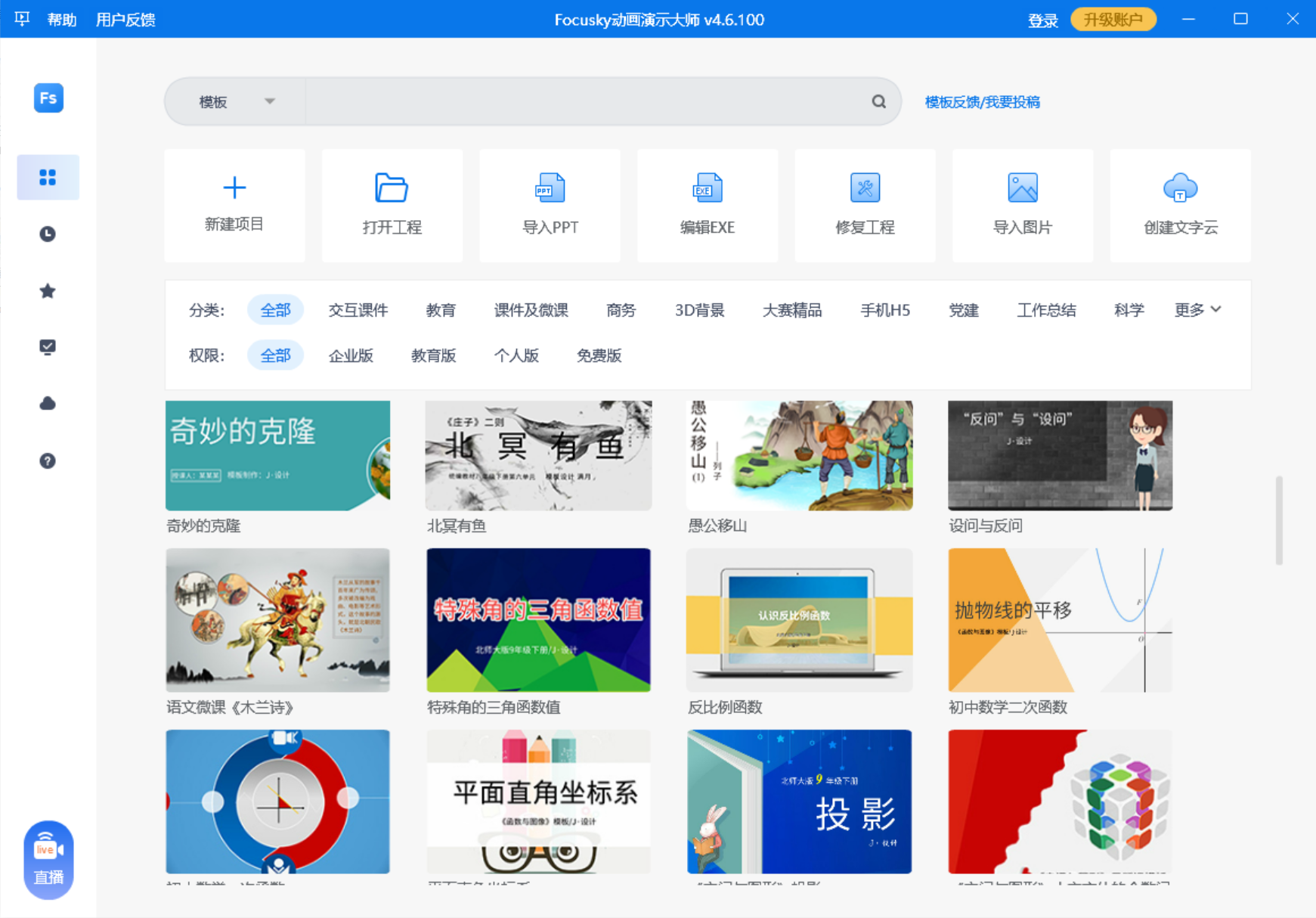Click the 初中数学二次函数 caption
The width and height of the screenshot is (1316, 918).
pyautogui.click(x=1008, y=707)
